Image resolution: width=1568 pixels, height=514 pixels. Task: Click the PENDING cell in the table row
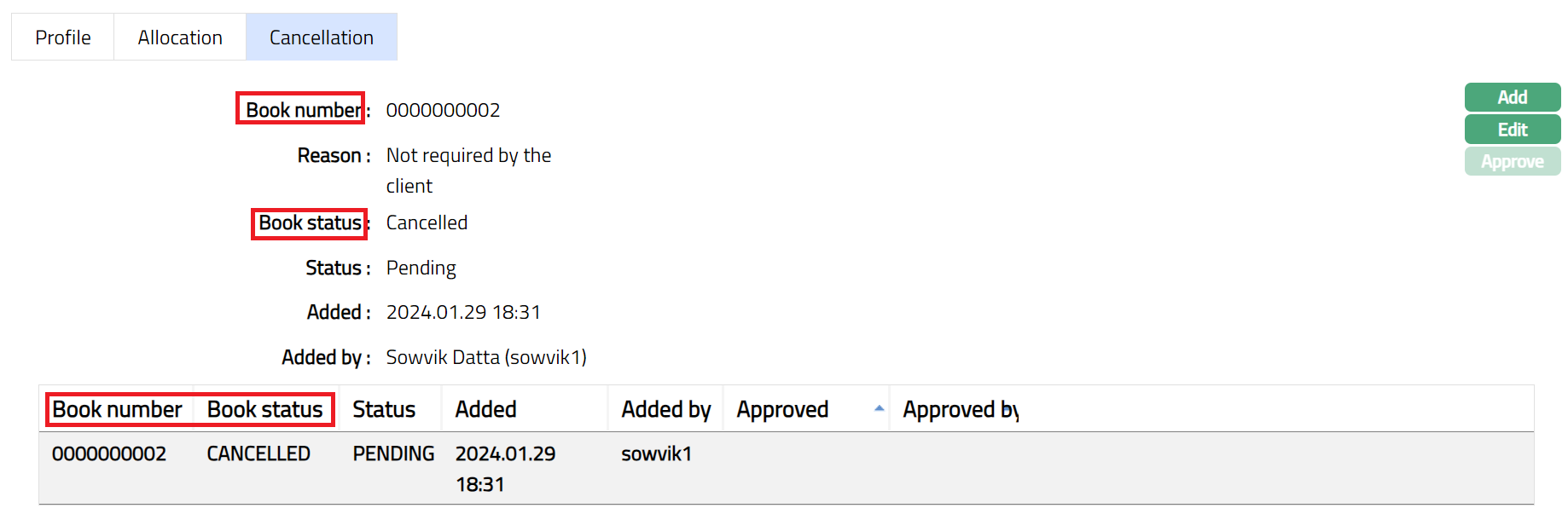tap(393, 454)
